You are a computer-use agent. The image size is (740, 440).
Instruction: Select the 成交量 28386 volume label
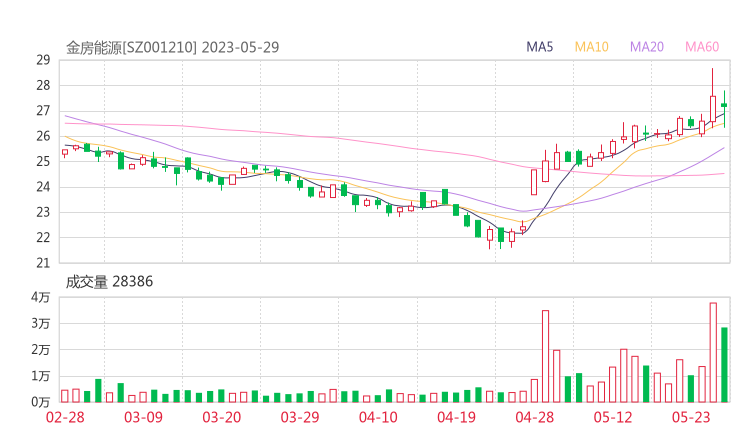tap(109, 282)
